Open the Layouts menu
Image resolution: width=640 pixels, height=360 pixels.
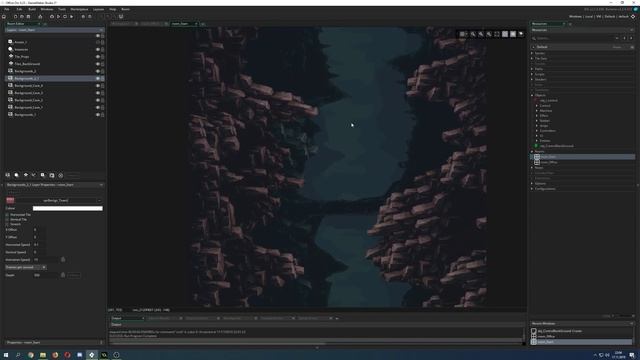98,9
